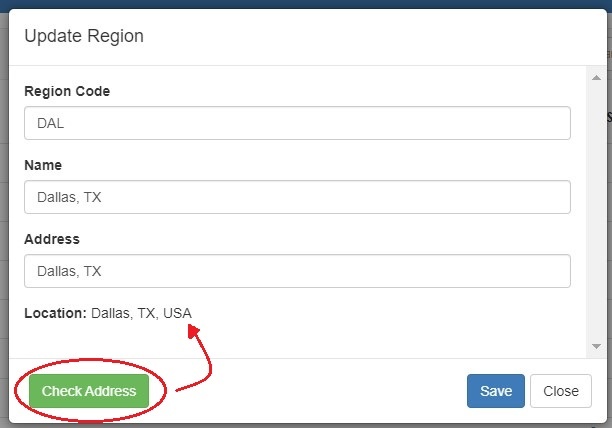Click the bold Location label

tap(56, 313)
